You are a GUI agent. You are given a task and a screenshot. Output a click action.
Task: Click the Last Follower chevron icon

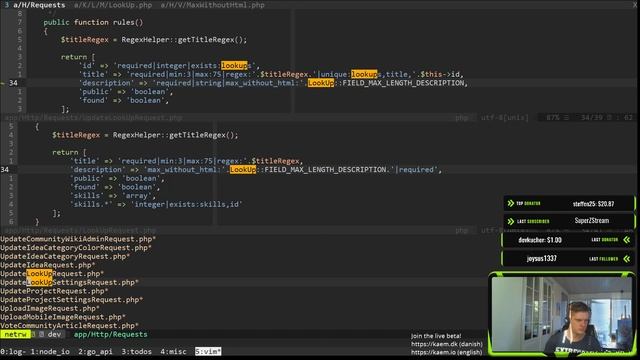pyautogui.click(x=627, y=259)
